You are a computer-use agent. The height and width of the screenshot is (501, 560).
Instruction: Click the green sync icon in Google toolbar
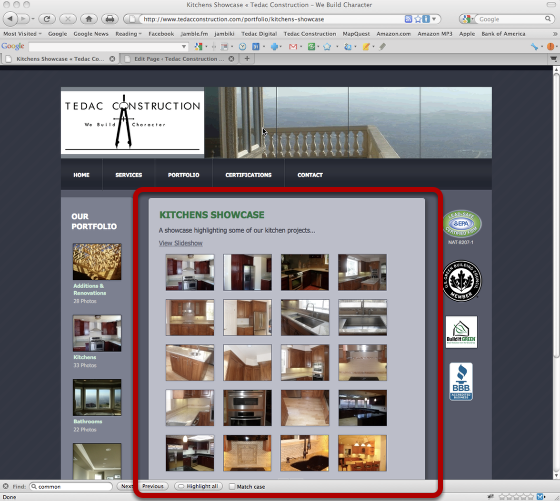click(311, 46)
